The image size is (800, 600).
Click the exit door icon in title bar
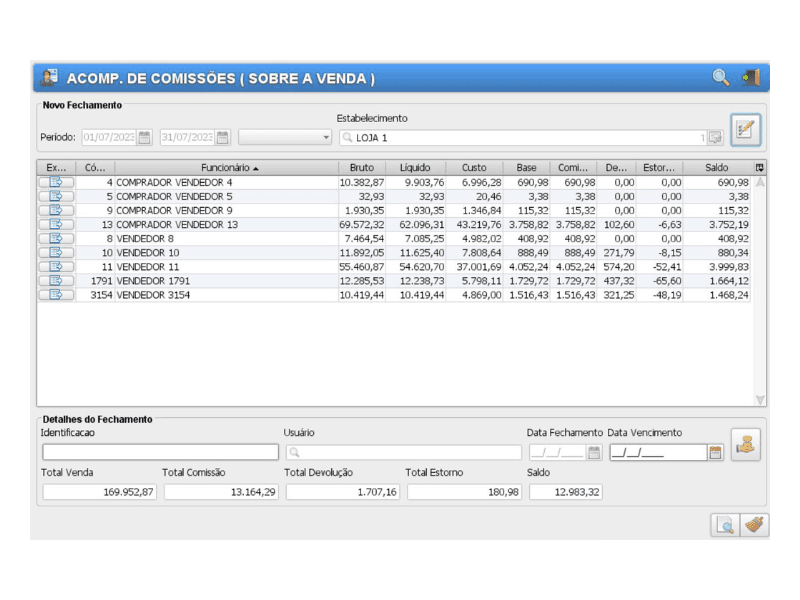pyautogui.click(x=750, y=78)
